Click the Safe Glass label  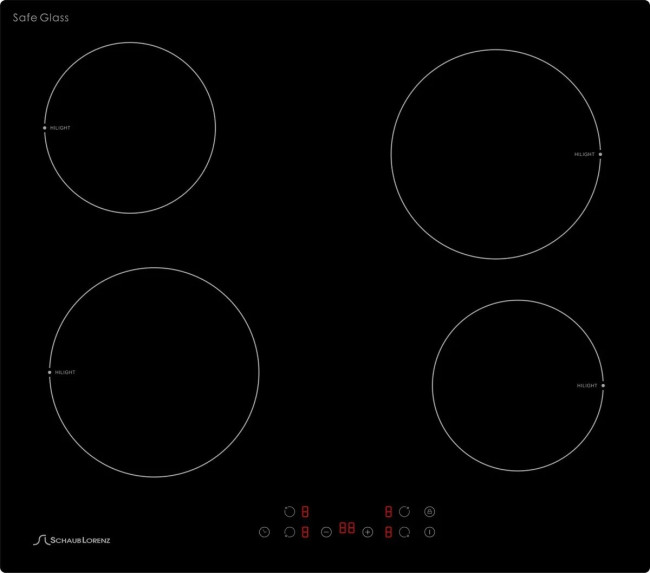tap(41, 17)
